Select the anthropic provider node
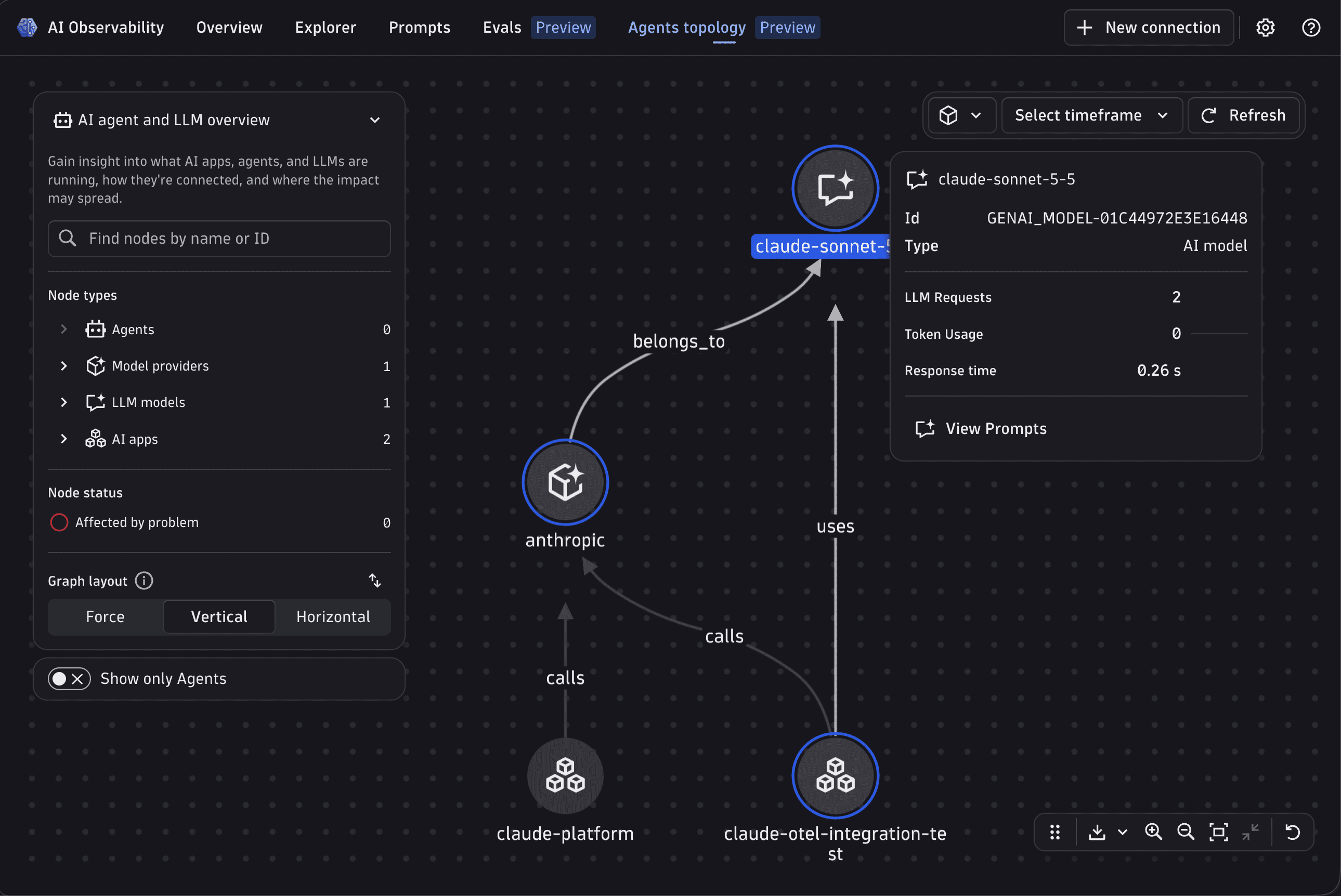The width and height of the screenshot is (1341, 896). coord(565,482)
